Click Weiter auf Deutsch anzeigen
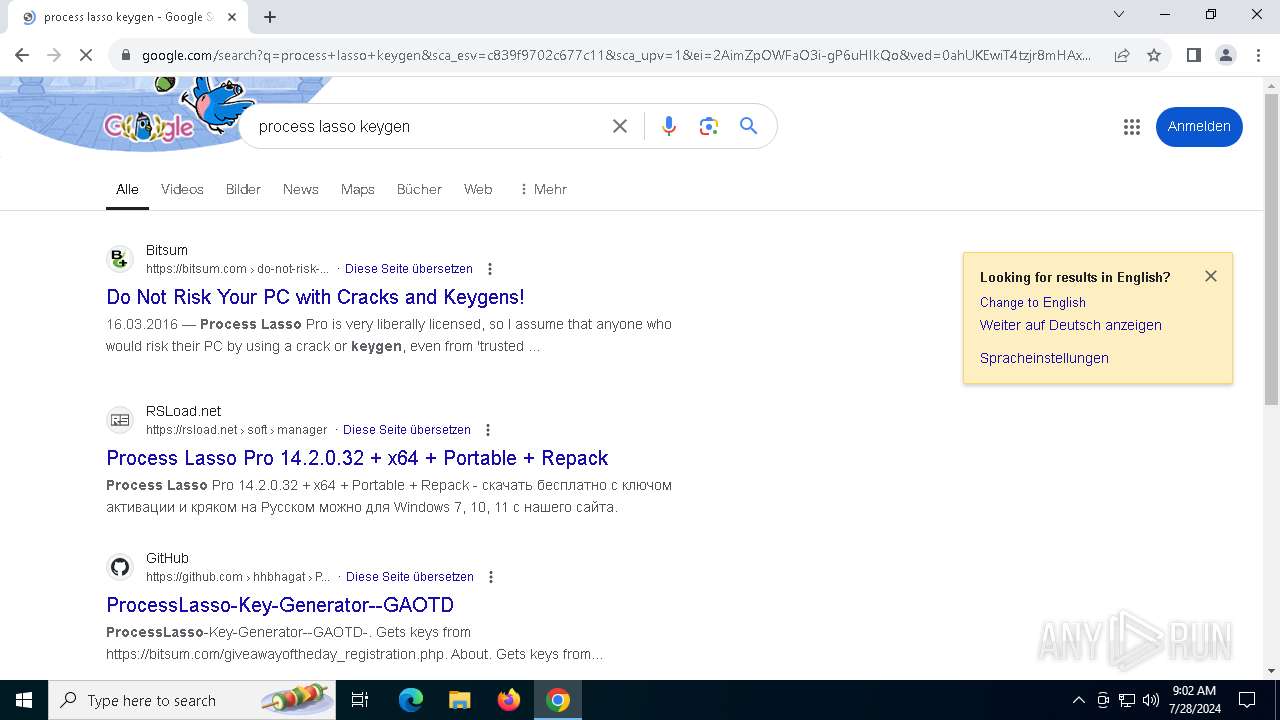 pyautogui.click(x=1071, y=325)
